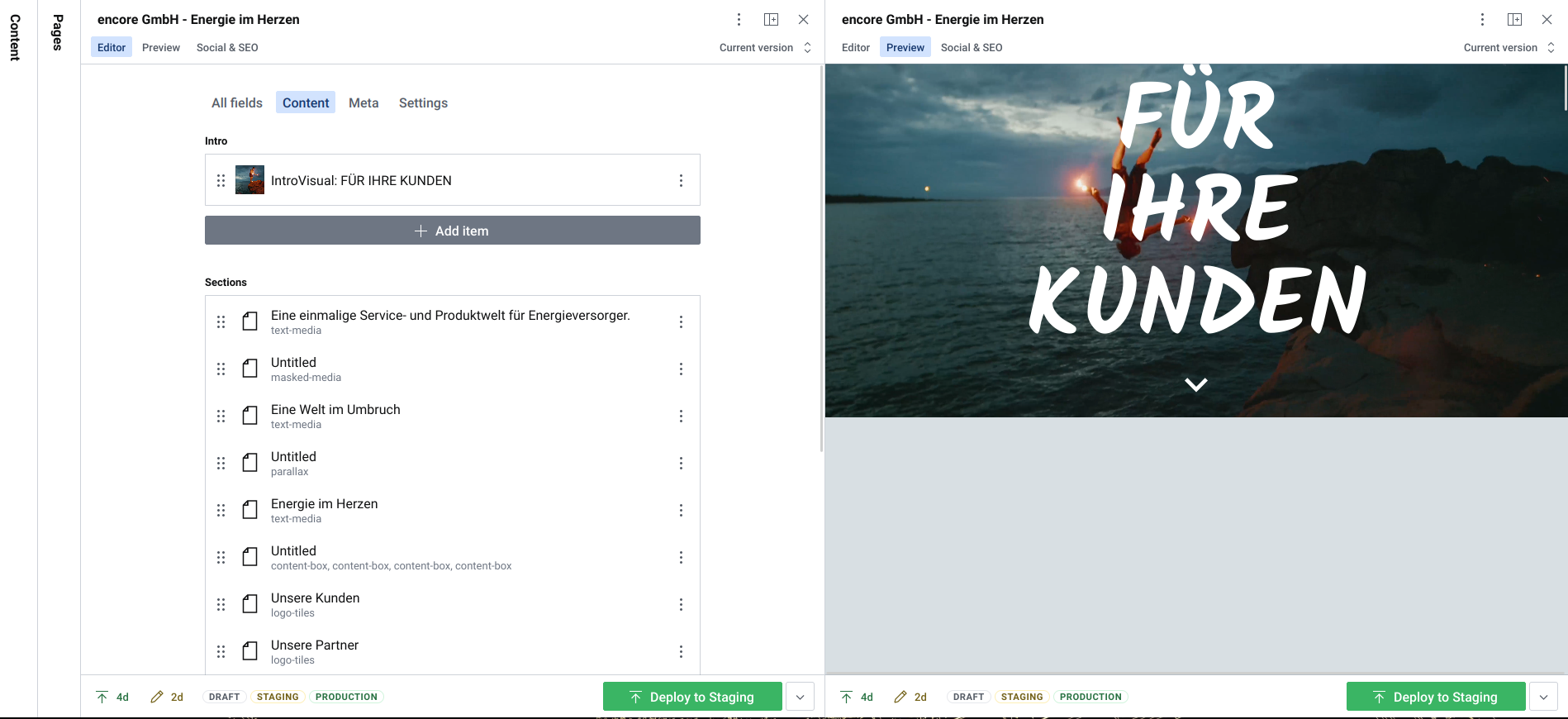Image resolution: width=1568 pixels, height=719 pixels.
Task: Open Eine Welt im Umbruch section
Action: pos(335,416)
